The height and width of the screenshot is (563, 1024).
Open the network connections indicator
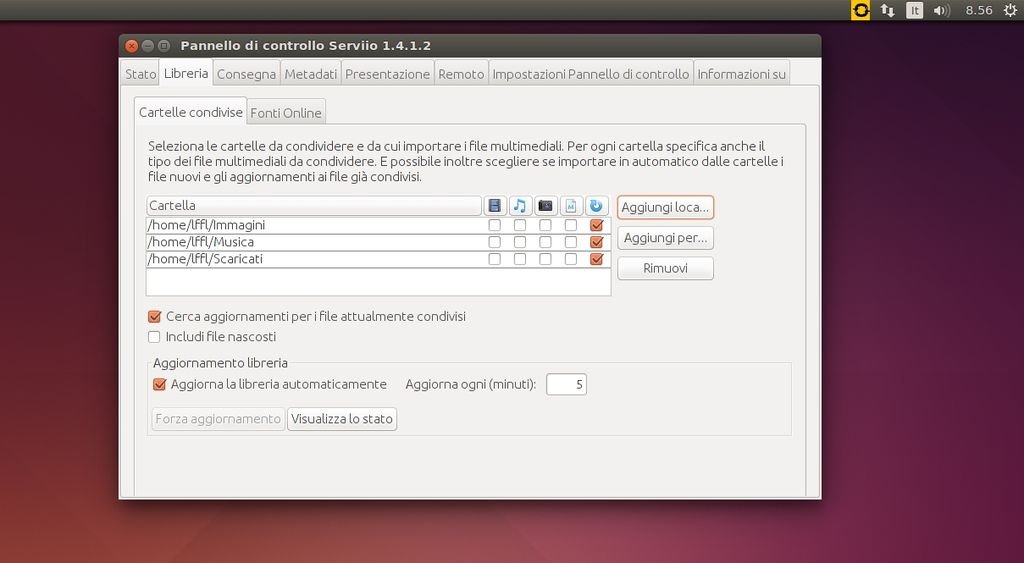[x=887, y=10]
